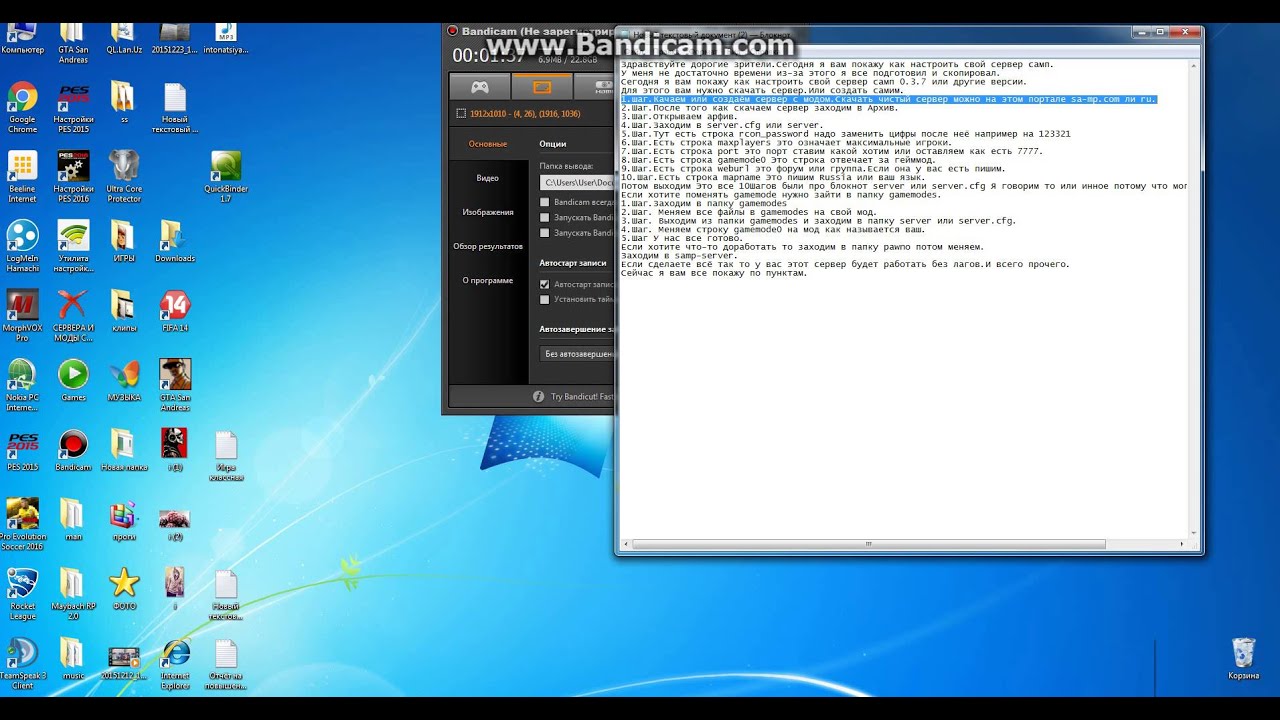Open the Новая папка folder icon
1280x720 pixels.
pyautogui.click(x=124, y=450)
